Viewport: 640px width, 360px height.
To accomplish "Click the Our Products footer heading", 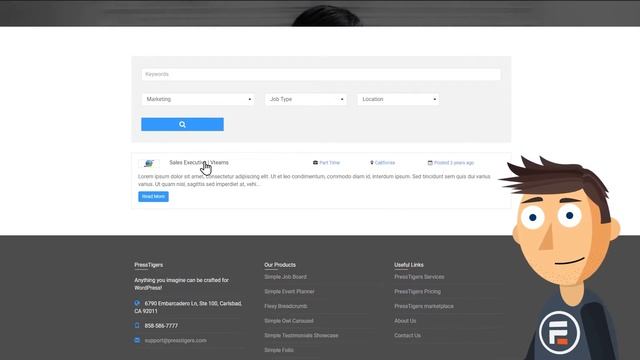I will (280, 265).
